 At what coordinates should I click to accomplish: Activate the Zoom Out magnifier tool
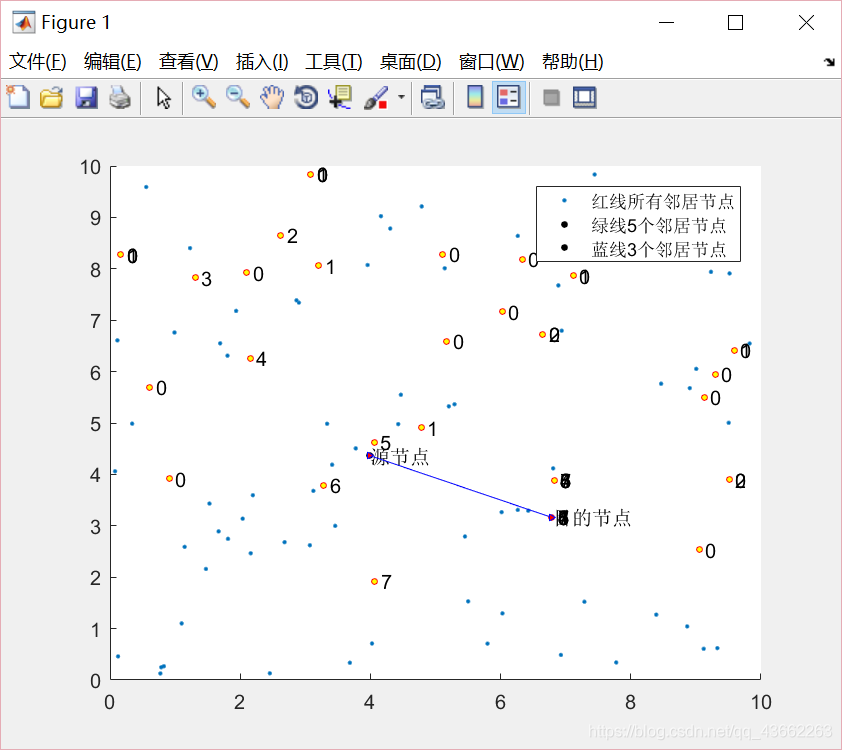(x=238, y=98)
